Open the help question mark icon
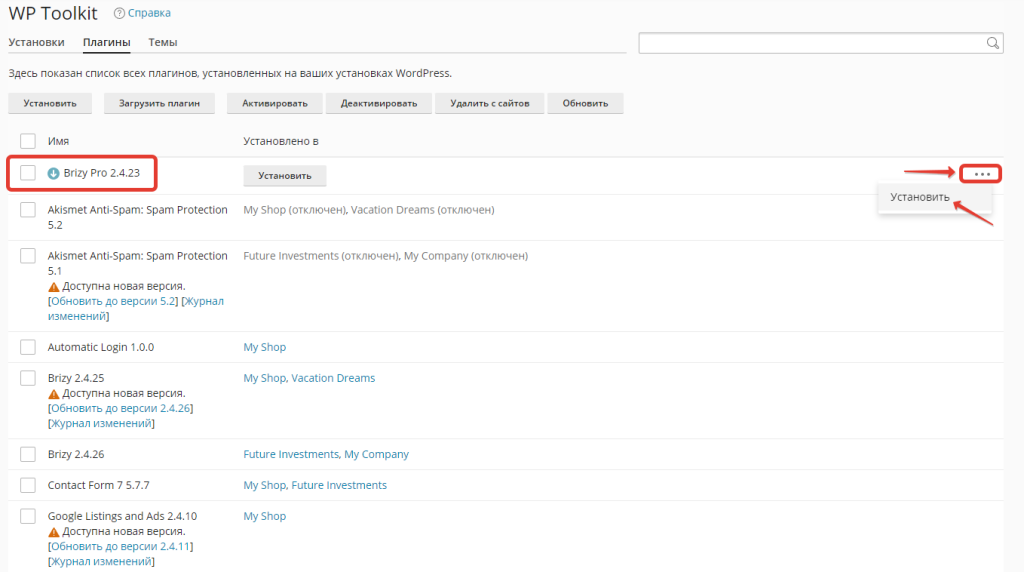The height and width of the screenshot is (572, 1024). 119,13
